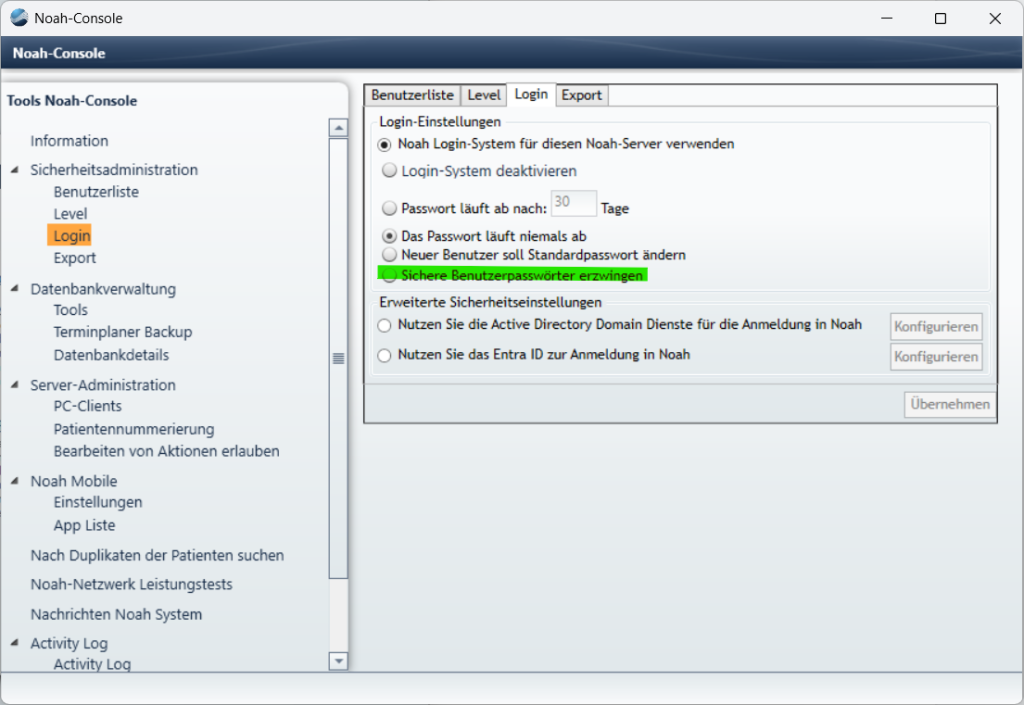Click Konfigurieren for Active Directory
Screen dimensions: 1024x705
pyautogui.click(x=936, y=326)
